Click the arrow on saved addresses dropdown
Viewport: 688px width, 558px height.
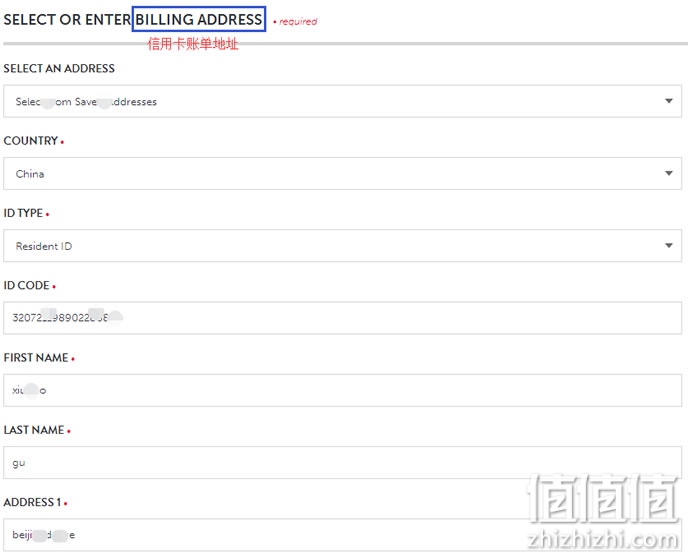pos(669,101)
